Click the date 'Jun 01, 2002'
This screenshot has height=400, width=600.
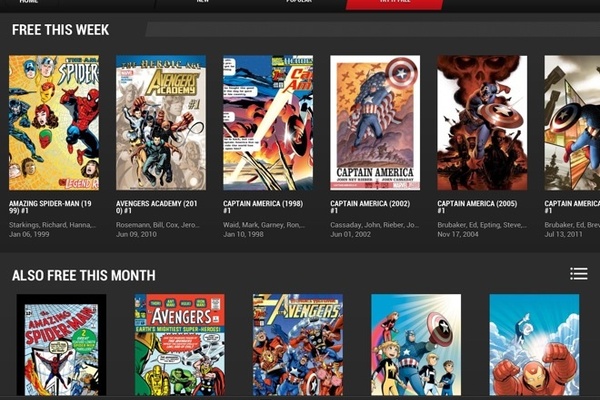(351, 234)
